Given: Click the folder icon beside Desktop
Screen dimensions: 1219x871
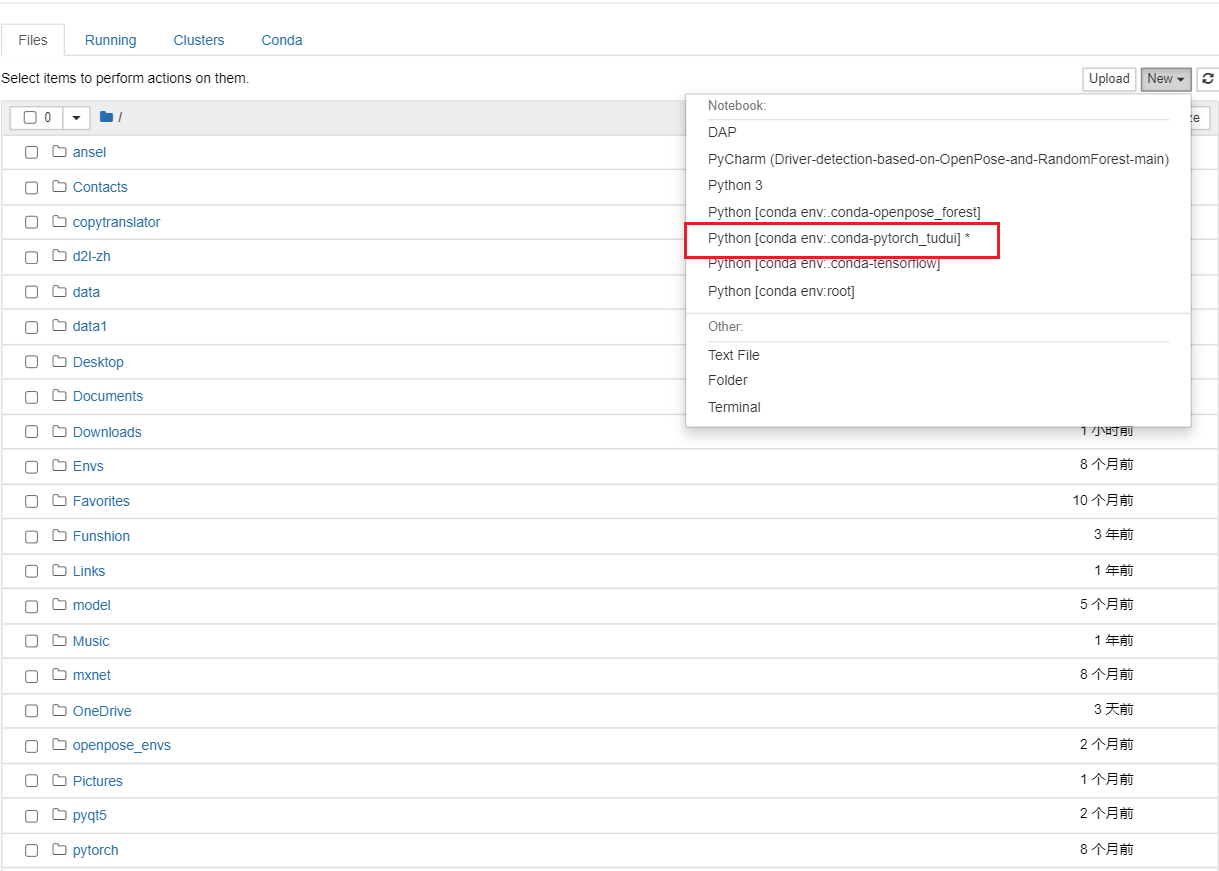Looking at the screenshot, I should [59, 362].
